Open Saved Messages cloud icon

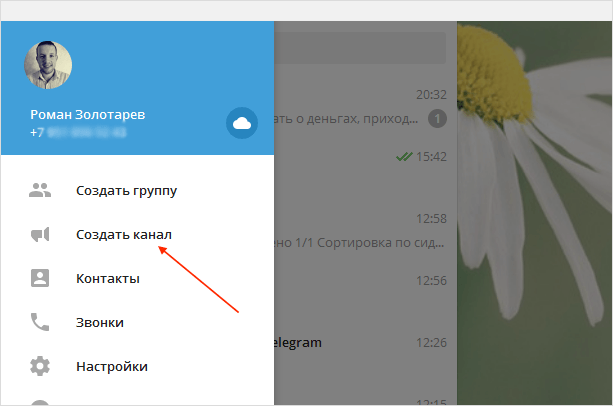242,123
